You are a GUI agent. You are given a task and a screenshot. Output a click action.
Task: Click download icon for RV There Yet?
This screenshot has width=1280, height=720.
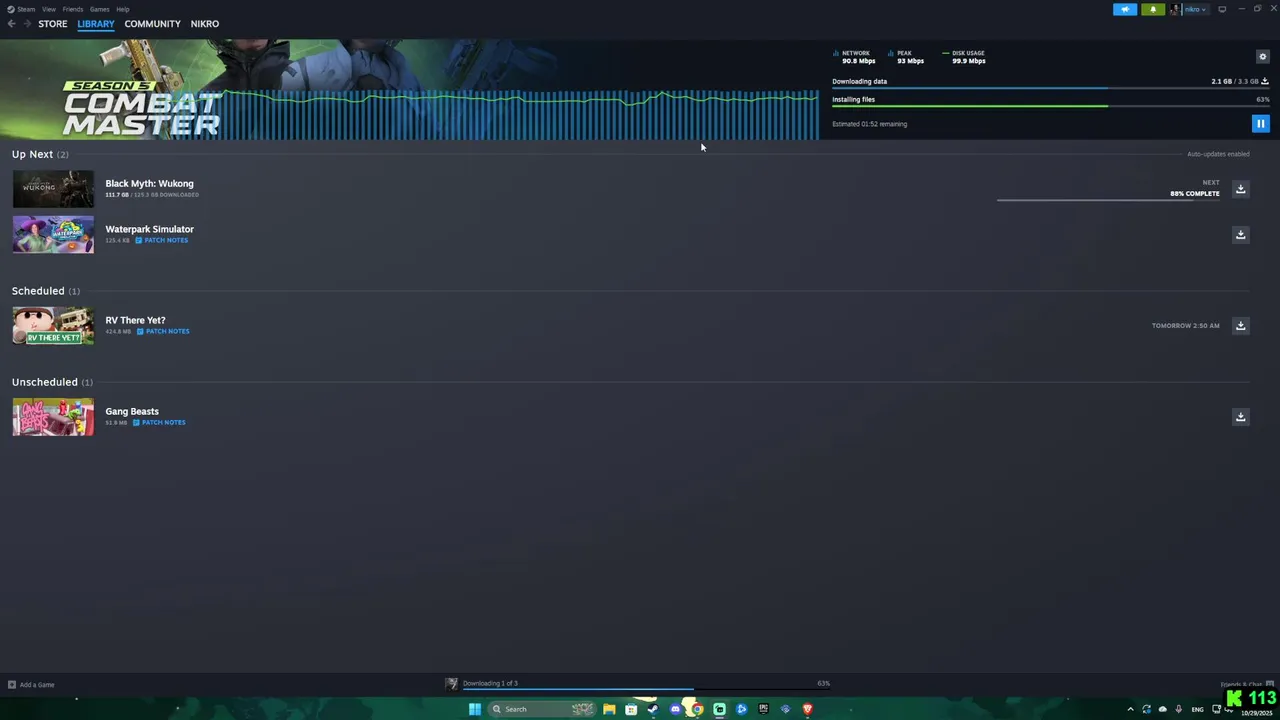[x=1240, y=326]
